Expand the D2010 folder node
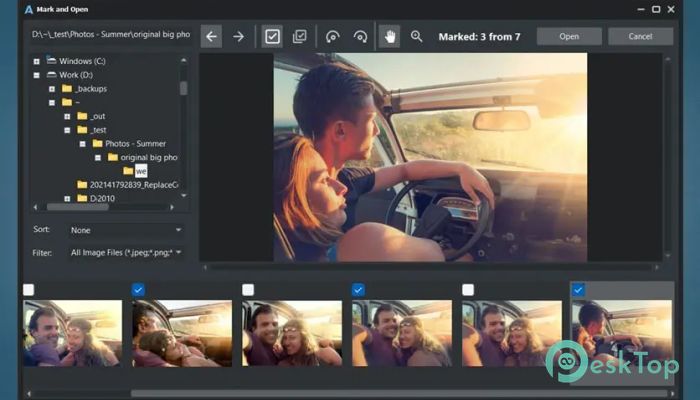This screenshot has width=700, height=400. [x=67, y=199]
